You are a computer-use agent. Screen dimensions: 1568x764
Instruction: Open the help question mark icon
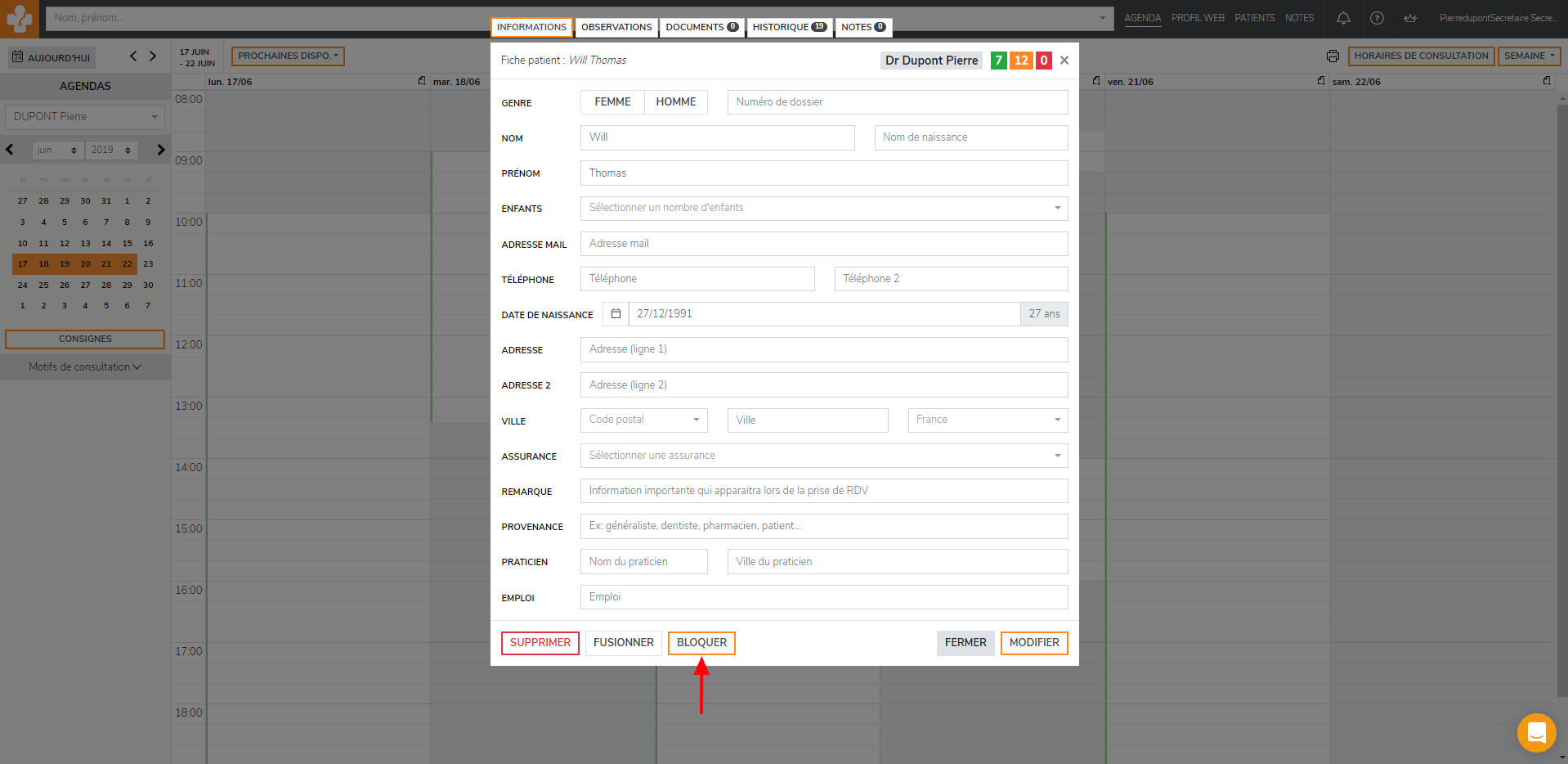tap(1377, 18)
